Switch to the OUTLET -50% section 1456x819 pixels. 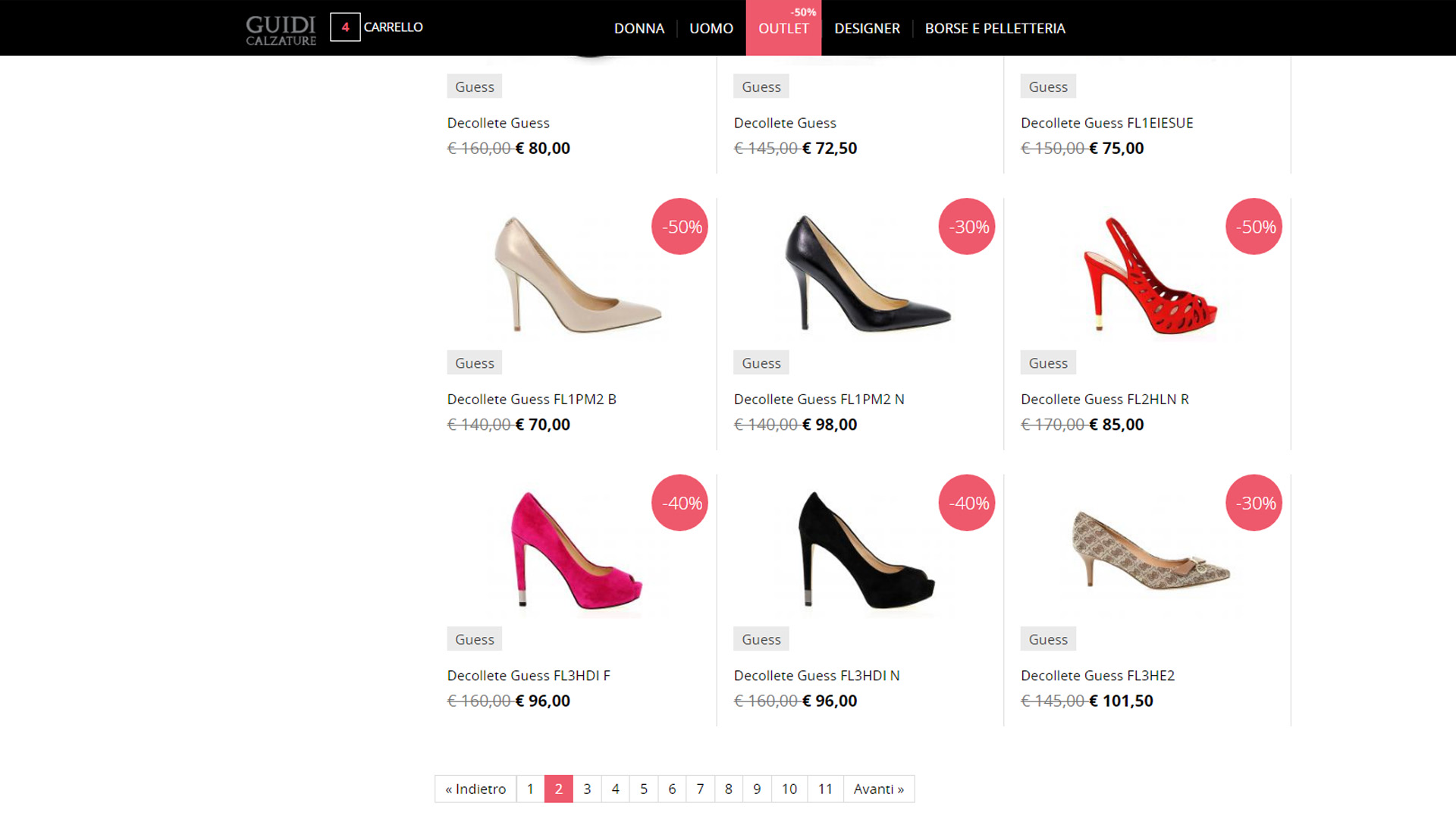(x=783, y=28)
